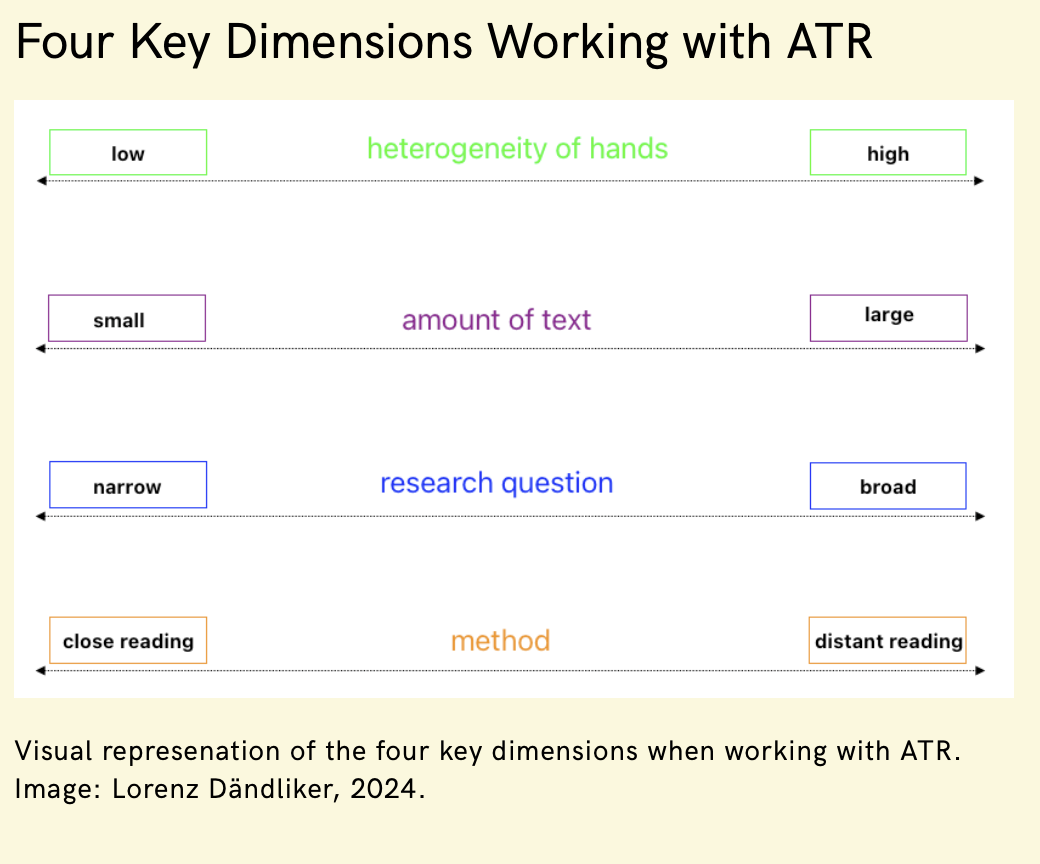The height and width of the screenshot is (864, 1040).
Task: Select the blue 'broad' box
Action: 887,486
